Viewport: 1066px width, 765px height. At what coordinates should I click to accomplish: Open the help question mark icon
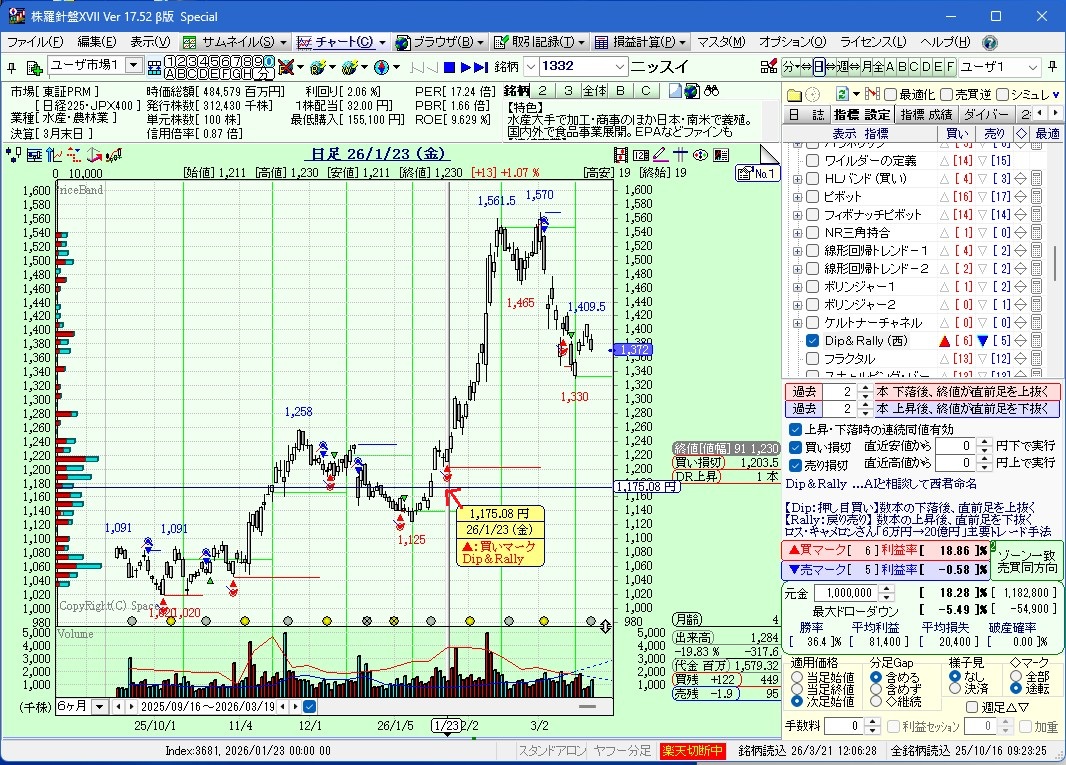[x=989, y=42]
